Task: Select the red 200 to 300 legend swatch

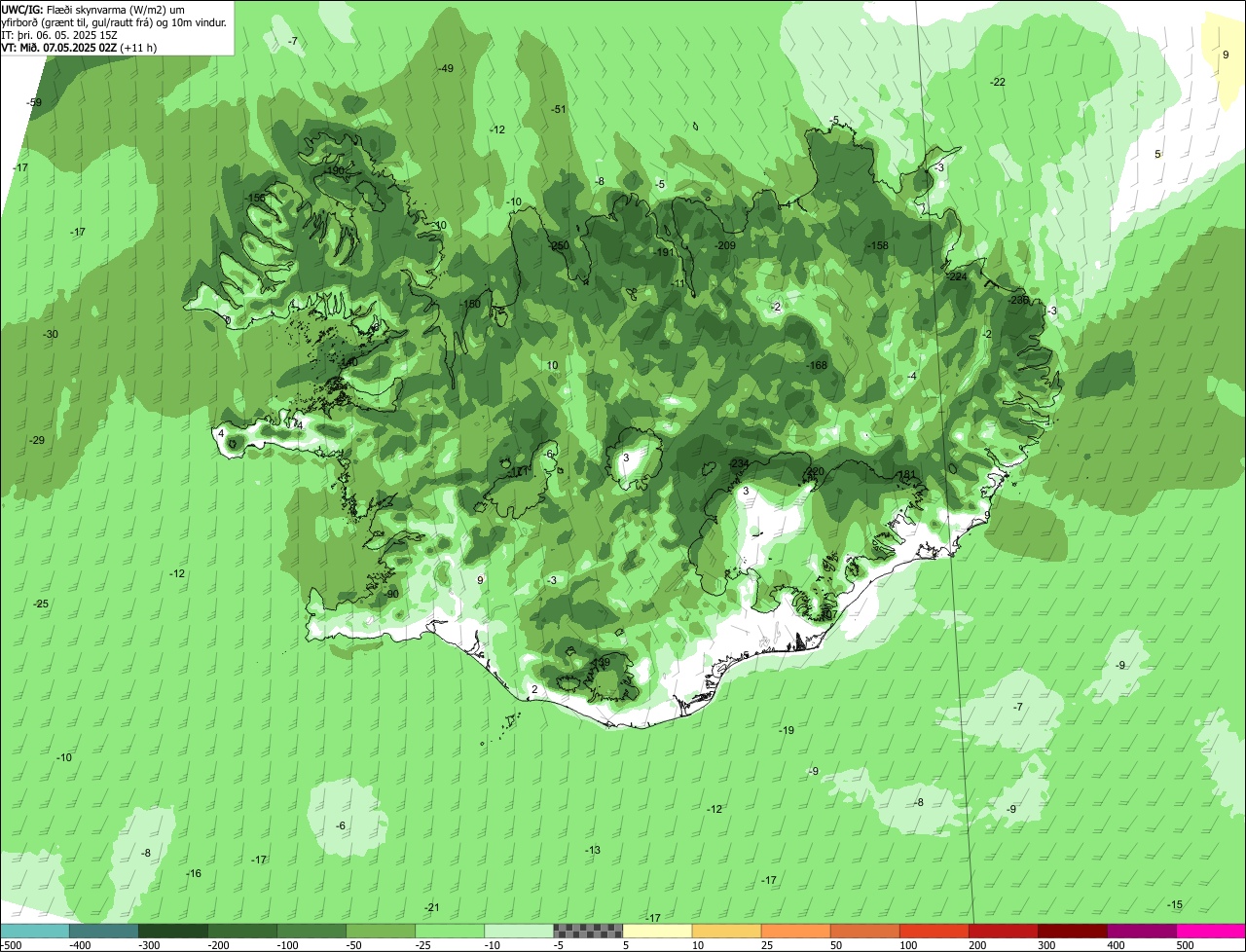Action: pyautogui.click(x=1003, y=931)
